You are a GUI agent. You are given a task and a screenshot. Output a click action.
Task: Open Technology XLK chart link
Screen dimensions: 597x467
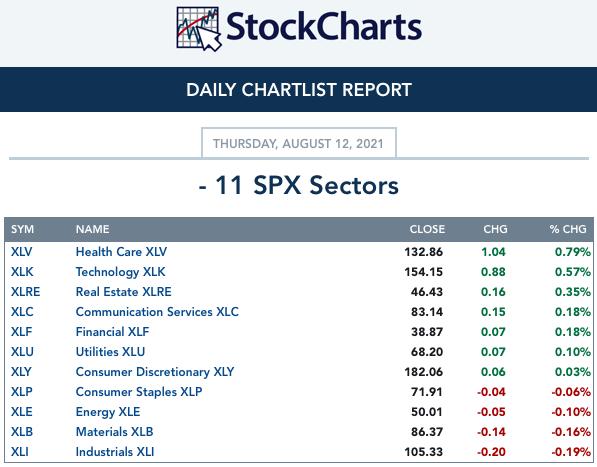tap(120, 272)
